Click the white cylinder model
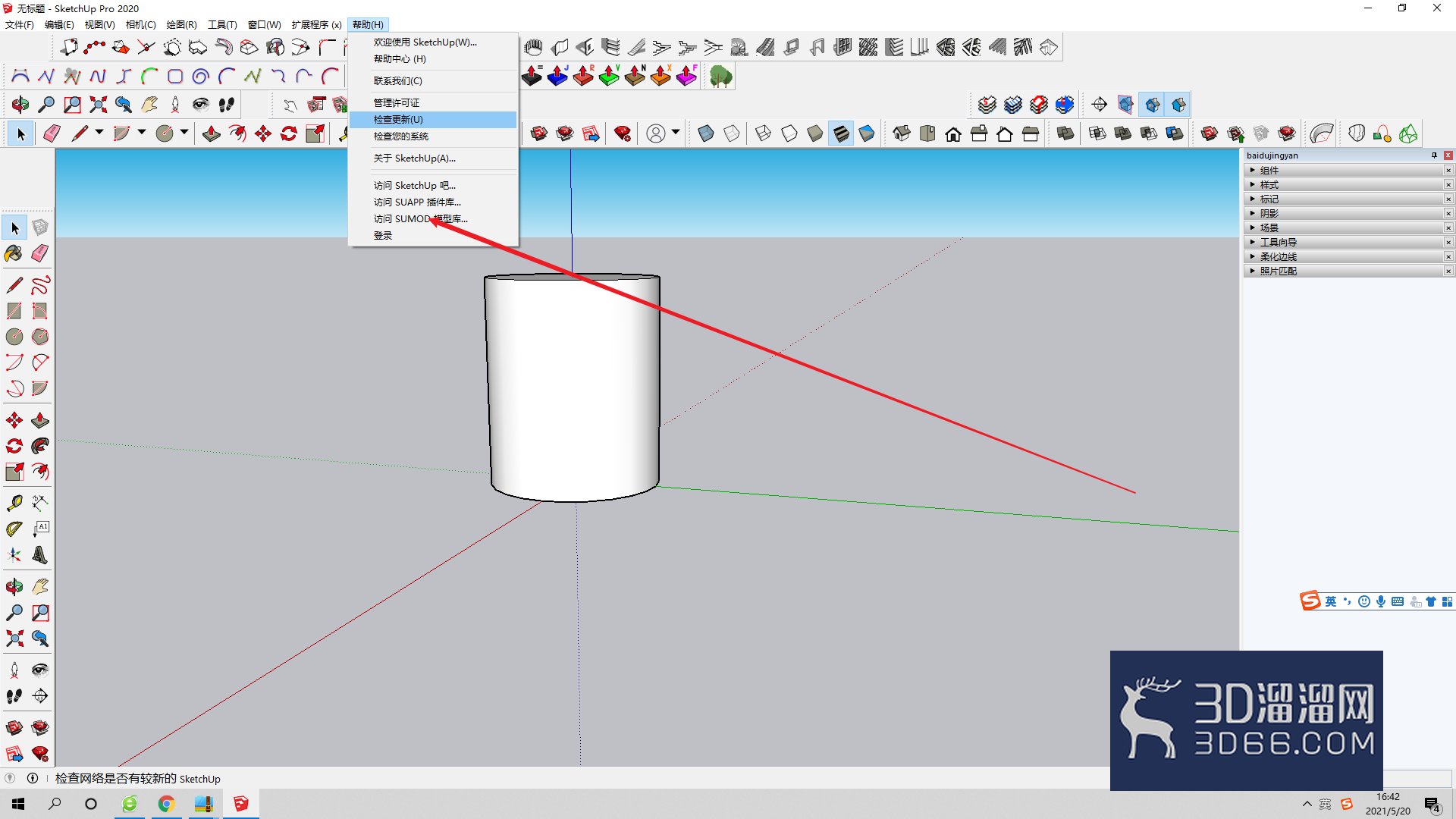Screen dimensions: 1456x819 pyautogui.click(x=573, y=387)
